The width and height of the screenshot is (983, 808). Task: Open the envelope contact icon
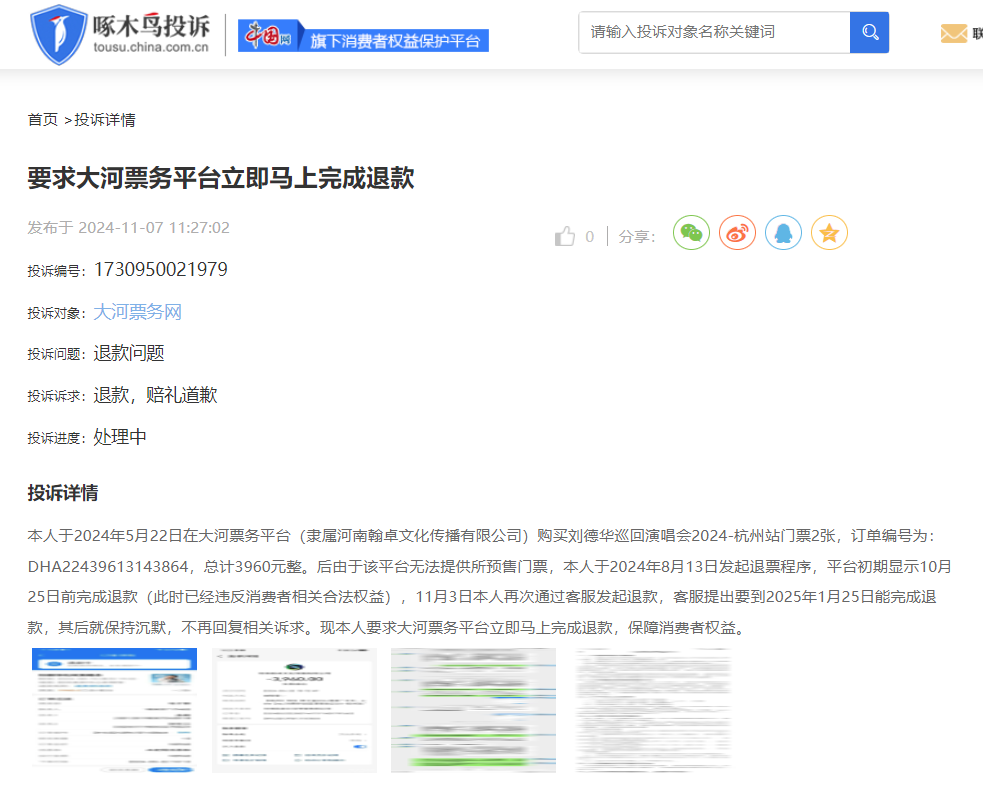point(954,33)
